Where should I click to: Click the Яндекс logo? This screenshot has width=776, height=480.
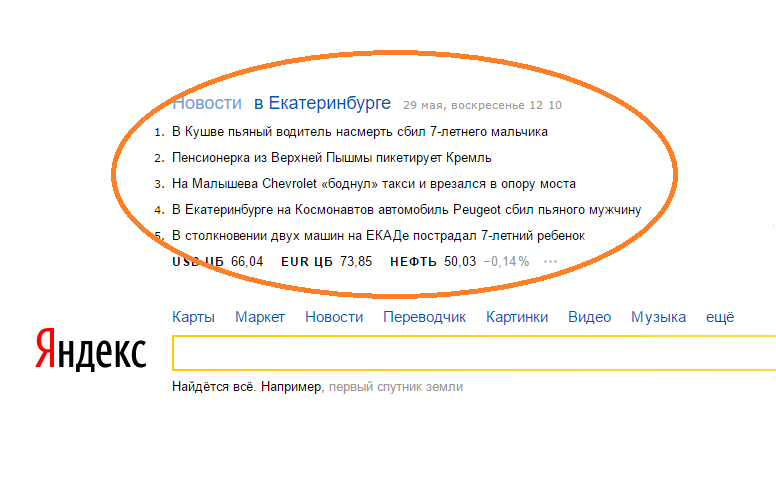tap(91, 350)
